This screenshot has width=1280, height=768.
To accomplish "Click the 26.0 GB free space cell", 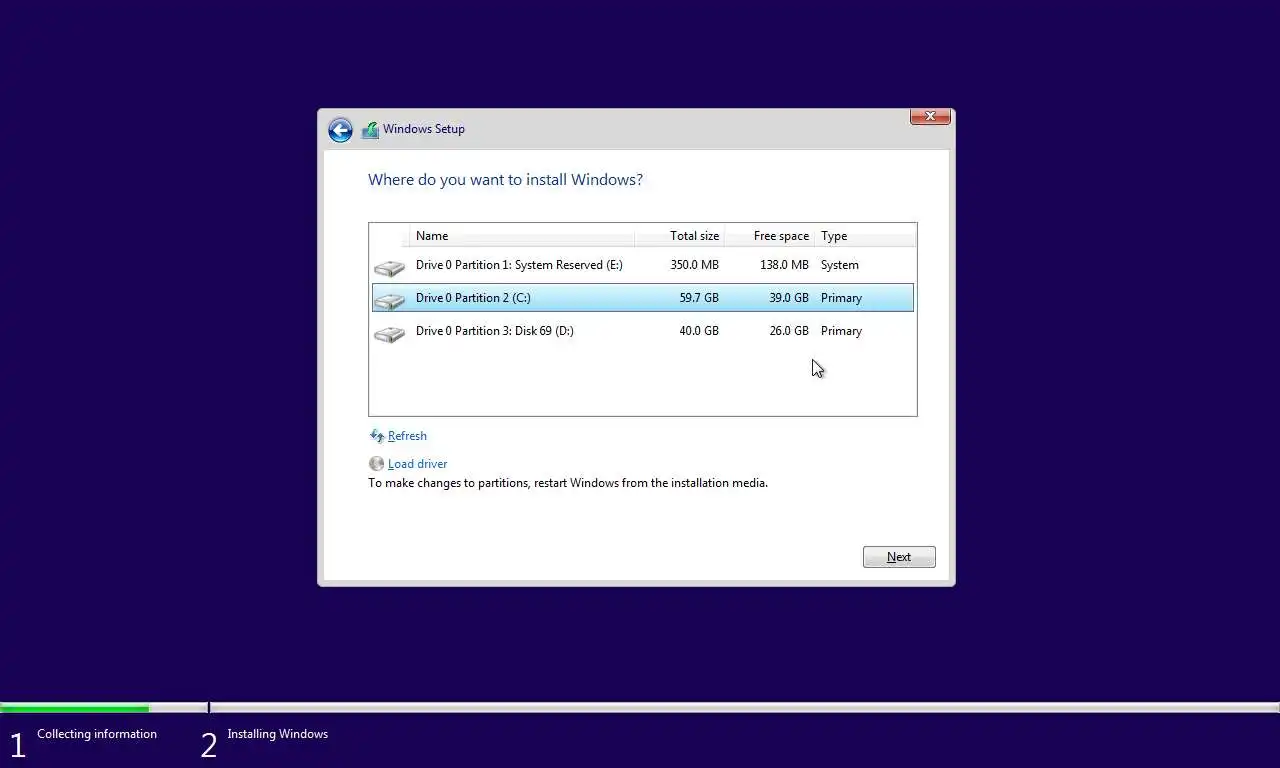I will coord(789,331).
